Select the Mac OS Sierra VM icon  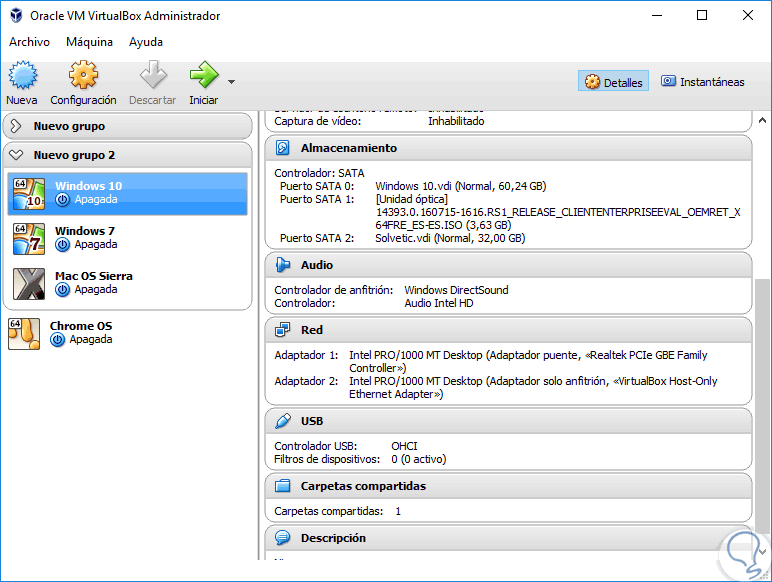29,284
